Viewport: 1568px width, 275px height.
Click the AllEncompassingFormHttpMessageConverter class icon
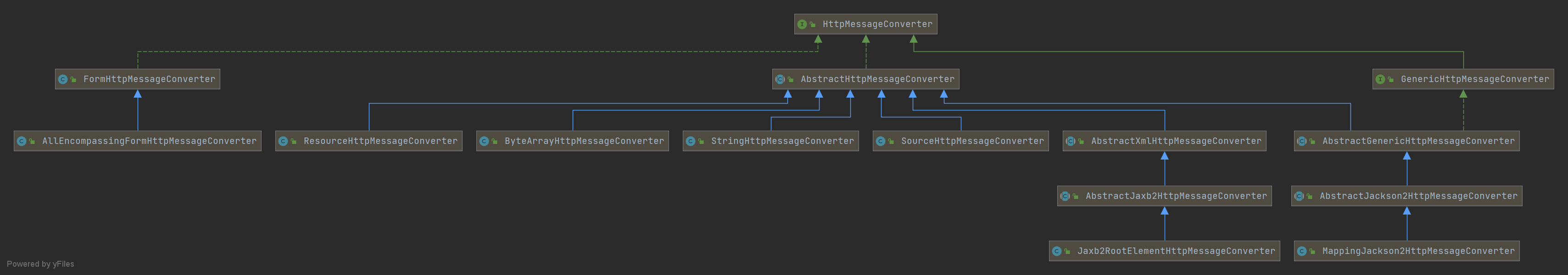pos(21,141)
